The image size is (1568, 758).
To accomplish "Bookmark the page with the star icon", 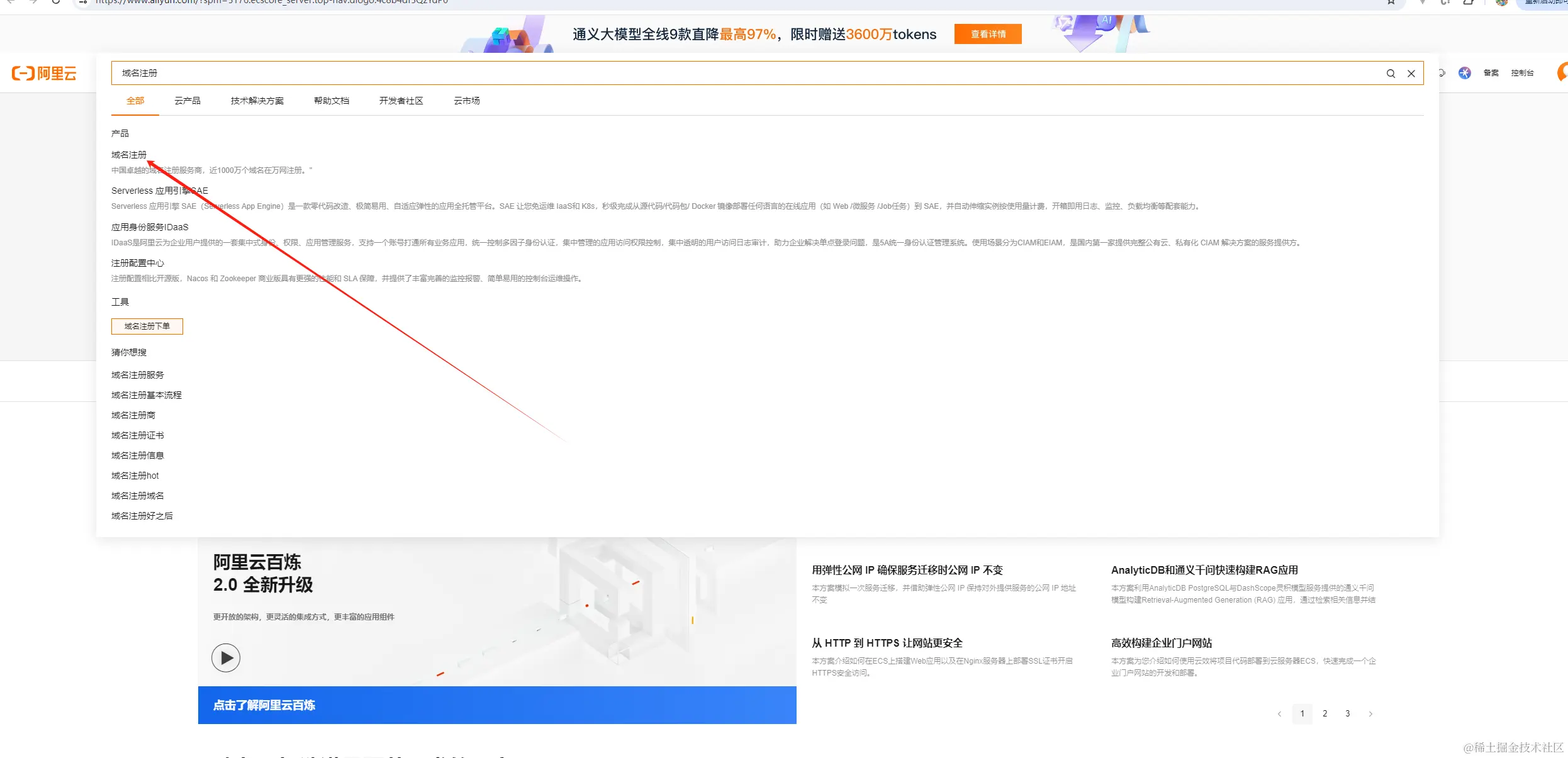I will (1391, 2).
